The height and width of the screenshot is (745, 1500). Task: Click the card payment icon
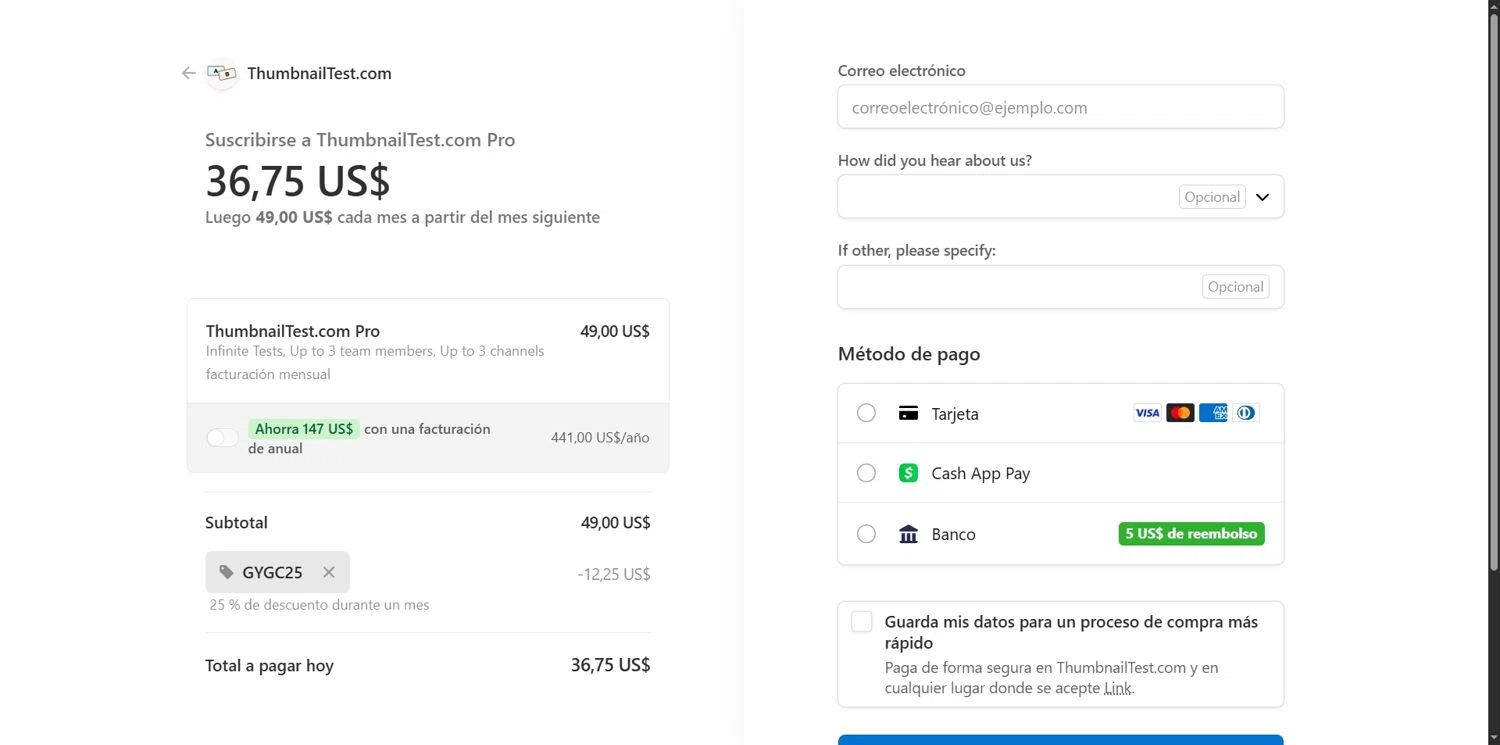click(x=908, y=413)
